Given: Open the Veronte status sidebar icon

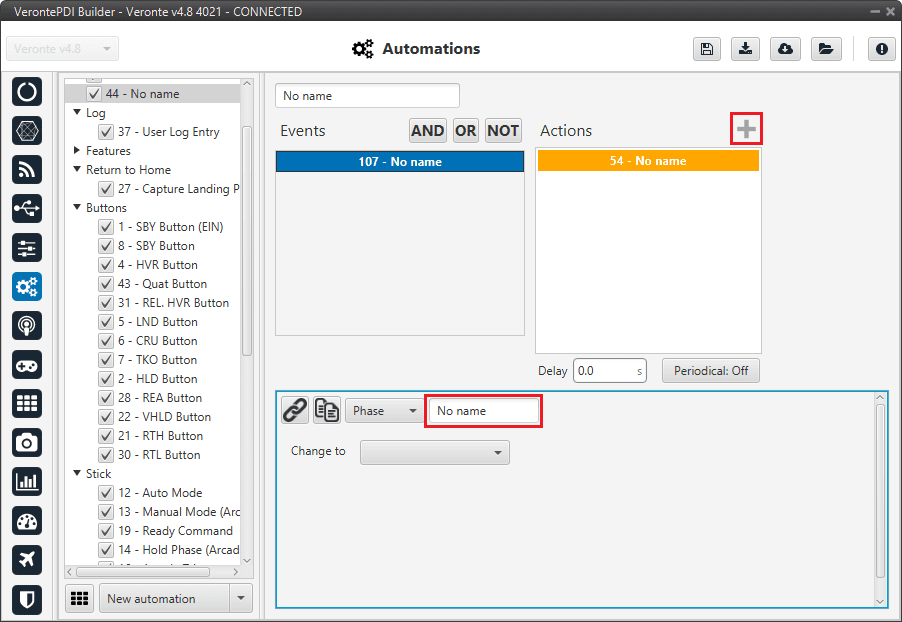Looking at the screenshot, I should coord(26,91).
